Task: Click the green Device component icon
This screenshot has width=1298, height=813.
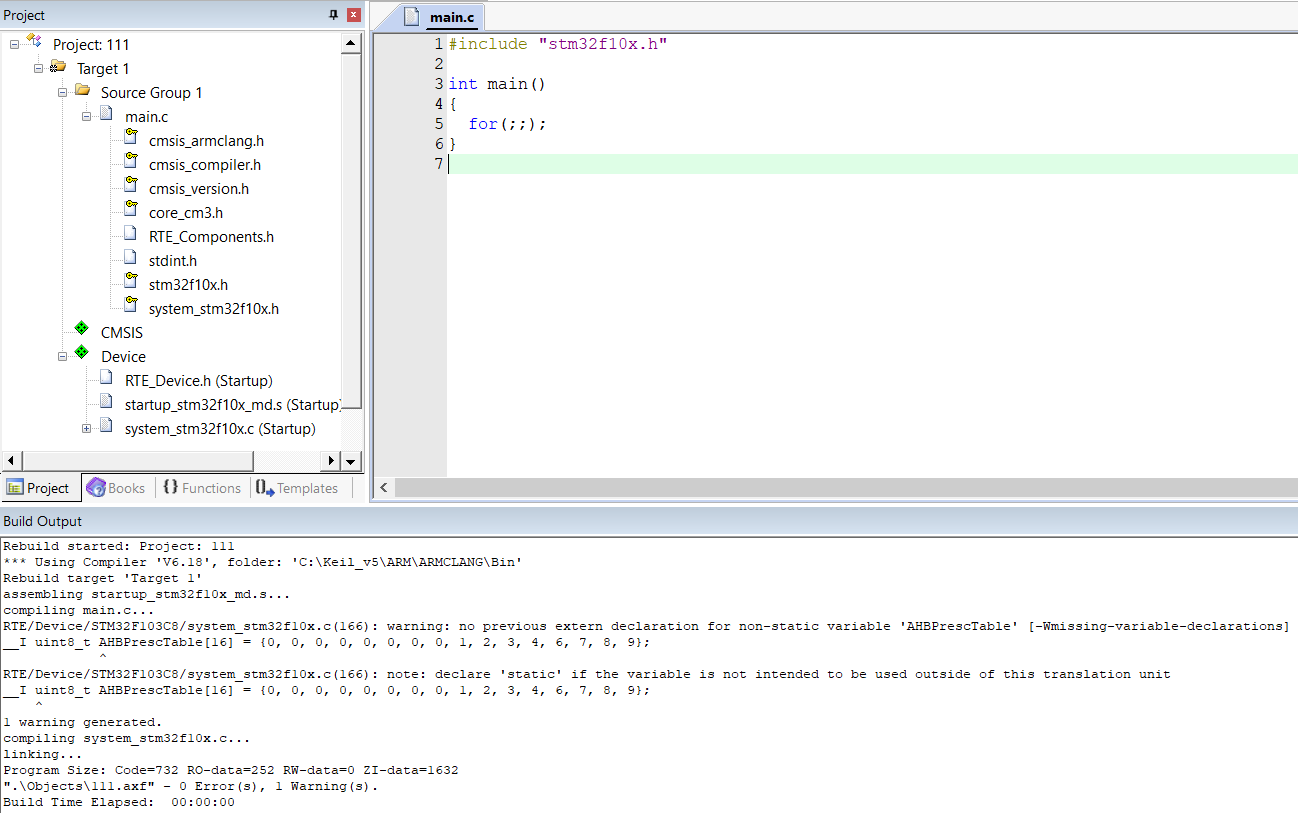Action: (x=82, y=356)
